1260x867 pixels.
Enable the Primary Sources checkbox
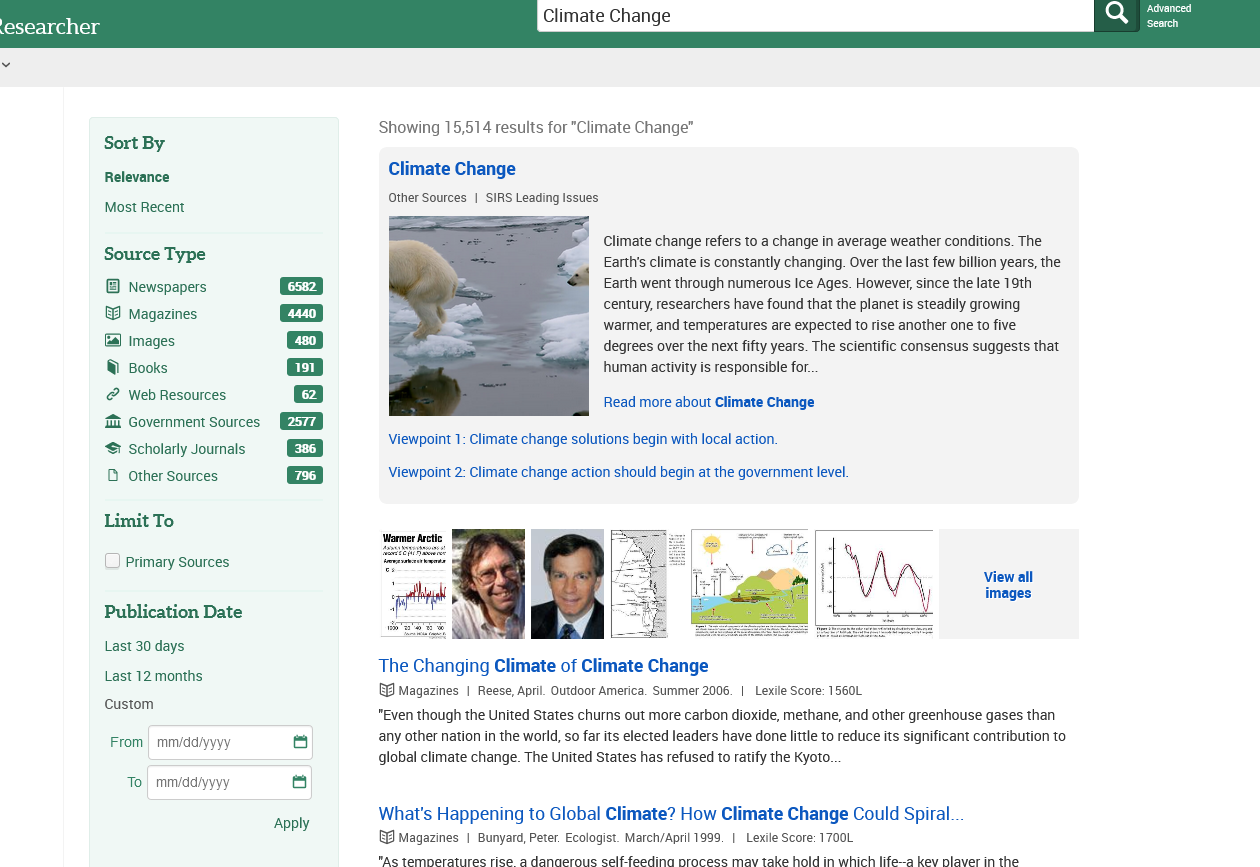(x=113, y=561)
